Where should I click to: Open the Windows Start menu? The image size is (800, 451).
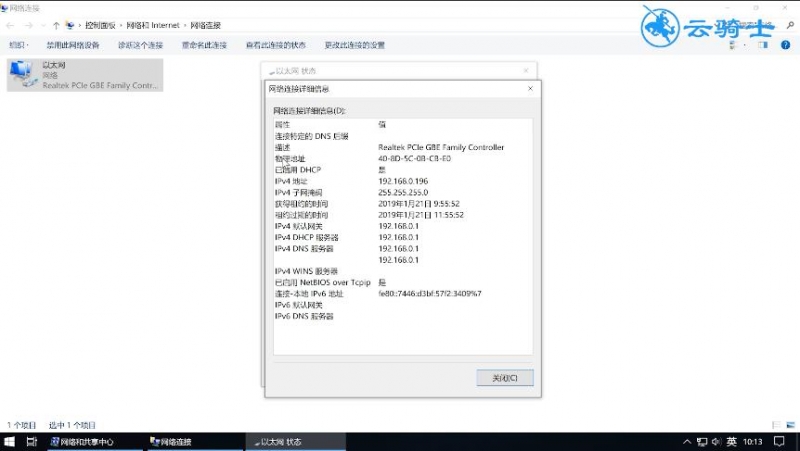pyautogui.click(x=9, y=442)
